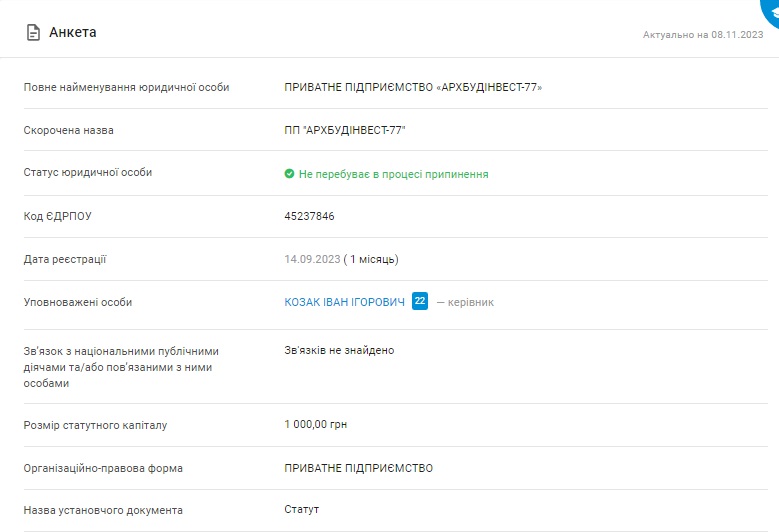Click the Розмір статутного капіталу label

click(x=95, y=425)
